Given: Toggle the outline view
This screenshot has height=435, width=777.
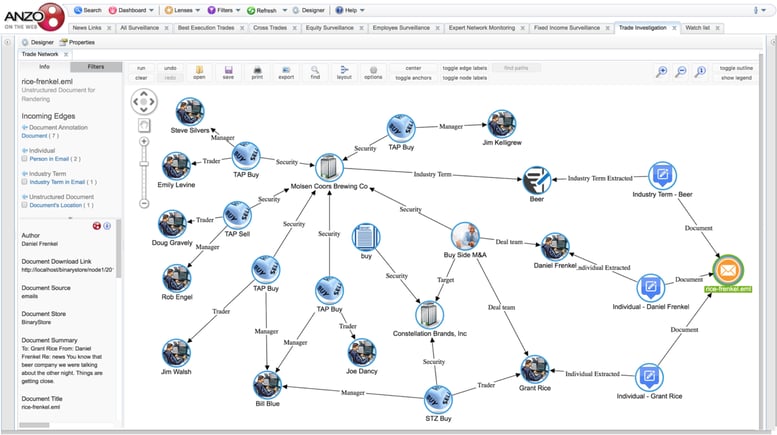Looking at the screenshot, I should [x=736, y=68].
